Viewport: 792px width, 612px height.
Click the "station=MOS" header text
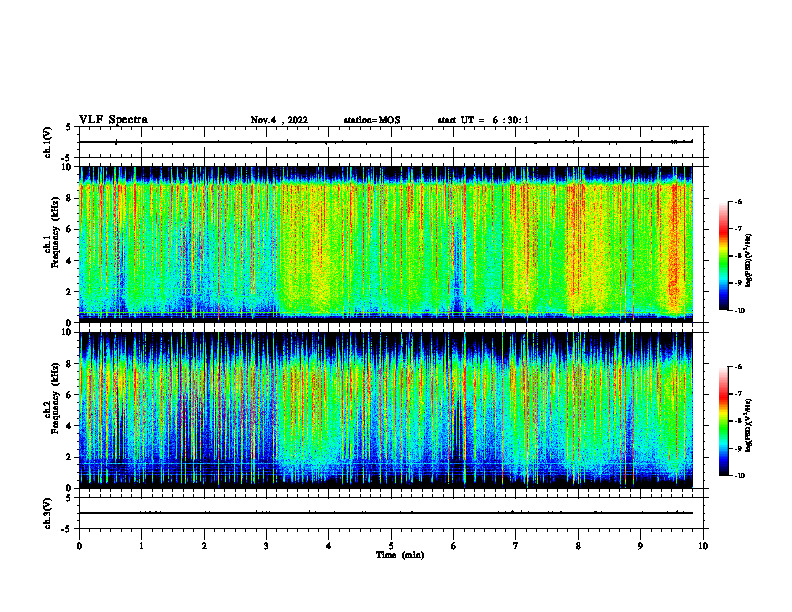[372, 120]
